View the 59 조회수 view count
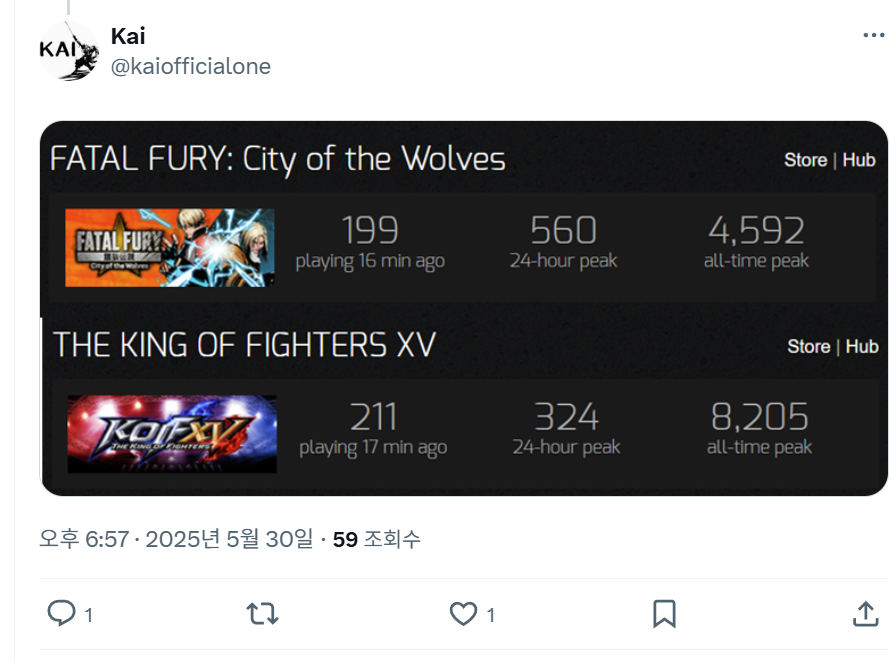This screenshot has width=896, height=662. click(377, 540)
